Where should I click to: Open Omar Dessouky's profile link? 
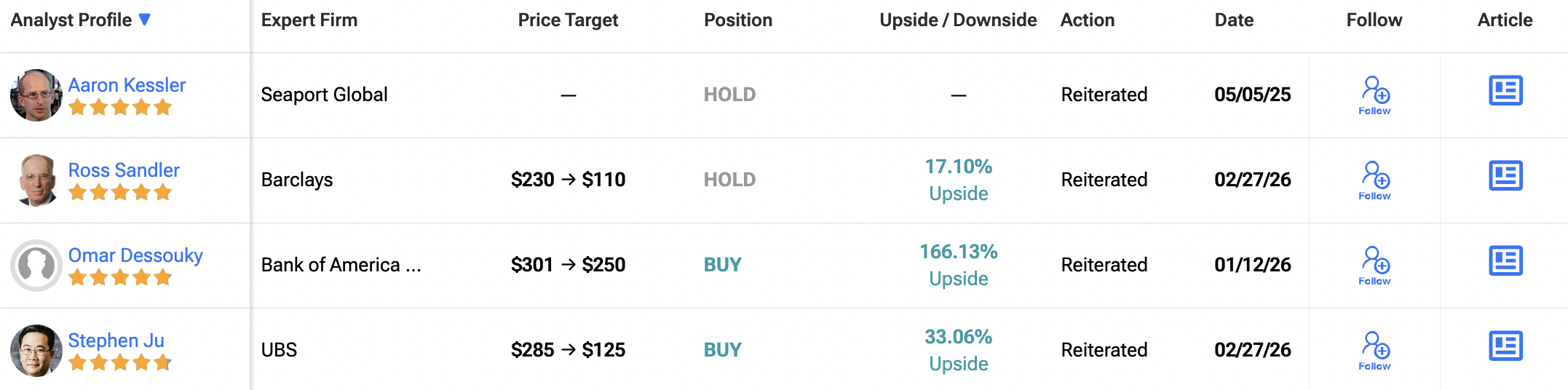(x=135, y=255)
